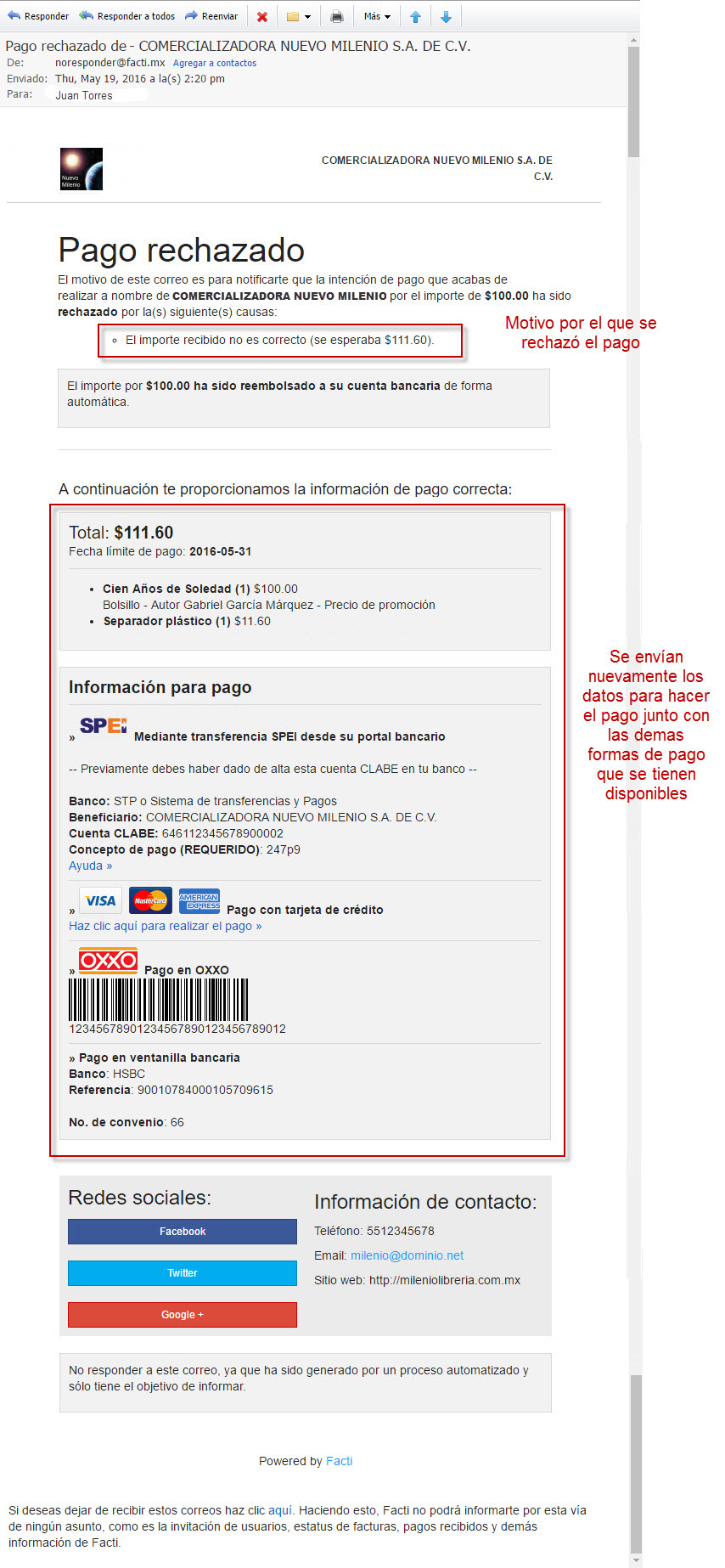Open the Google + social button
Screen dimensions: 725x1568
pyautogui.click(x=183, y=1315)
